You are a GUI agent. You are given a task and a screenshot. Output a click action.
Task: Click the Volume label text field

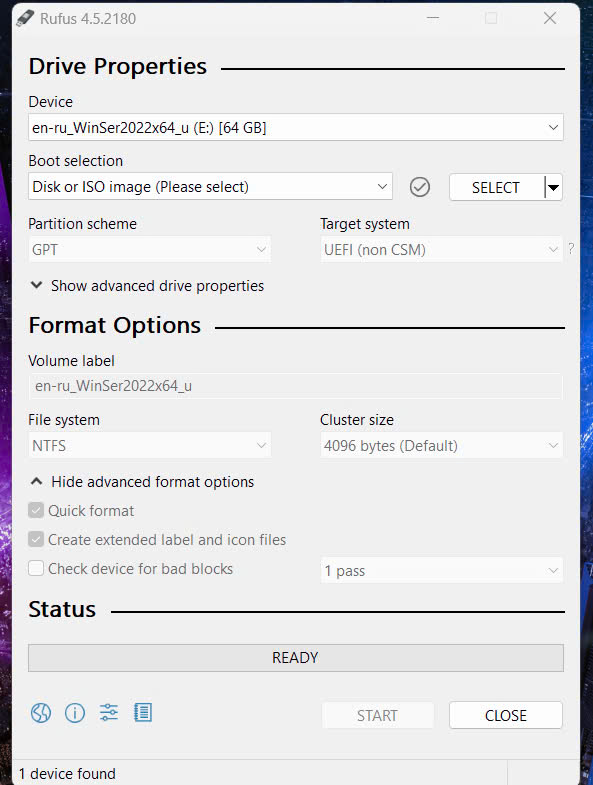tap(295, 386)
